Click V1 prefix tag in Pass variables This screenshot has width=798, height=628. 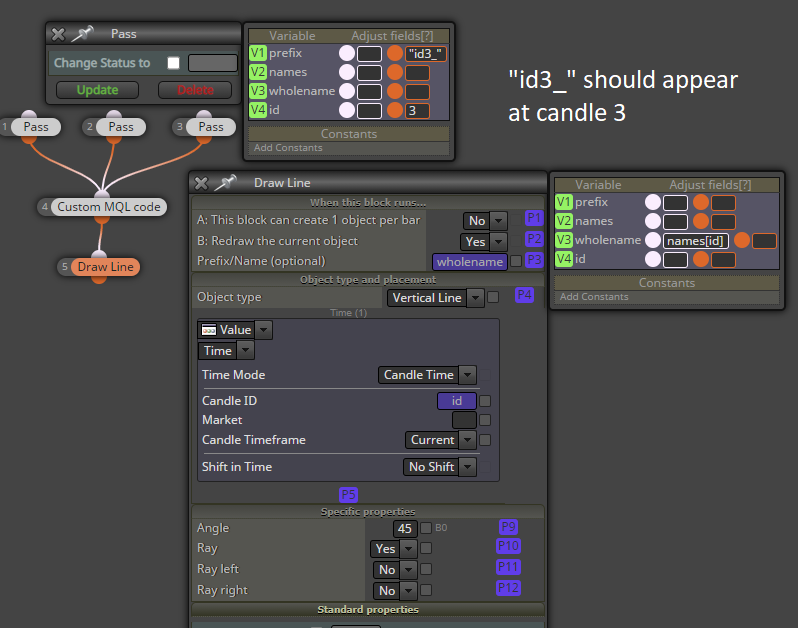point(258,53)
